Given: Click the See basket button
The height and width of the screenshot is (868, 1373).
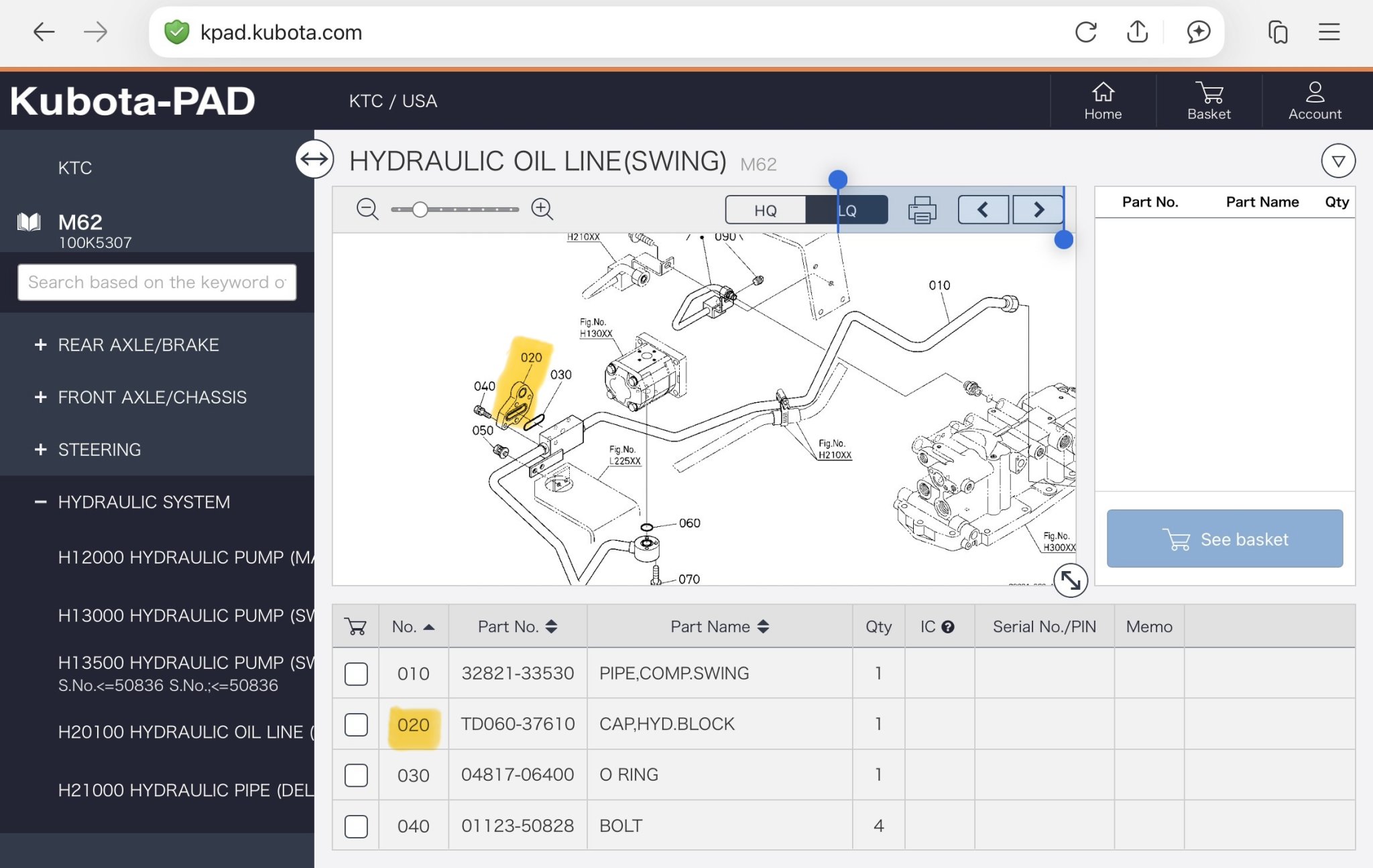Looking at the screenshot, I should tap(1224, 539).
